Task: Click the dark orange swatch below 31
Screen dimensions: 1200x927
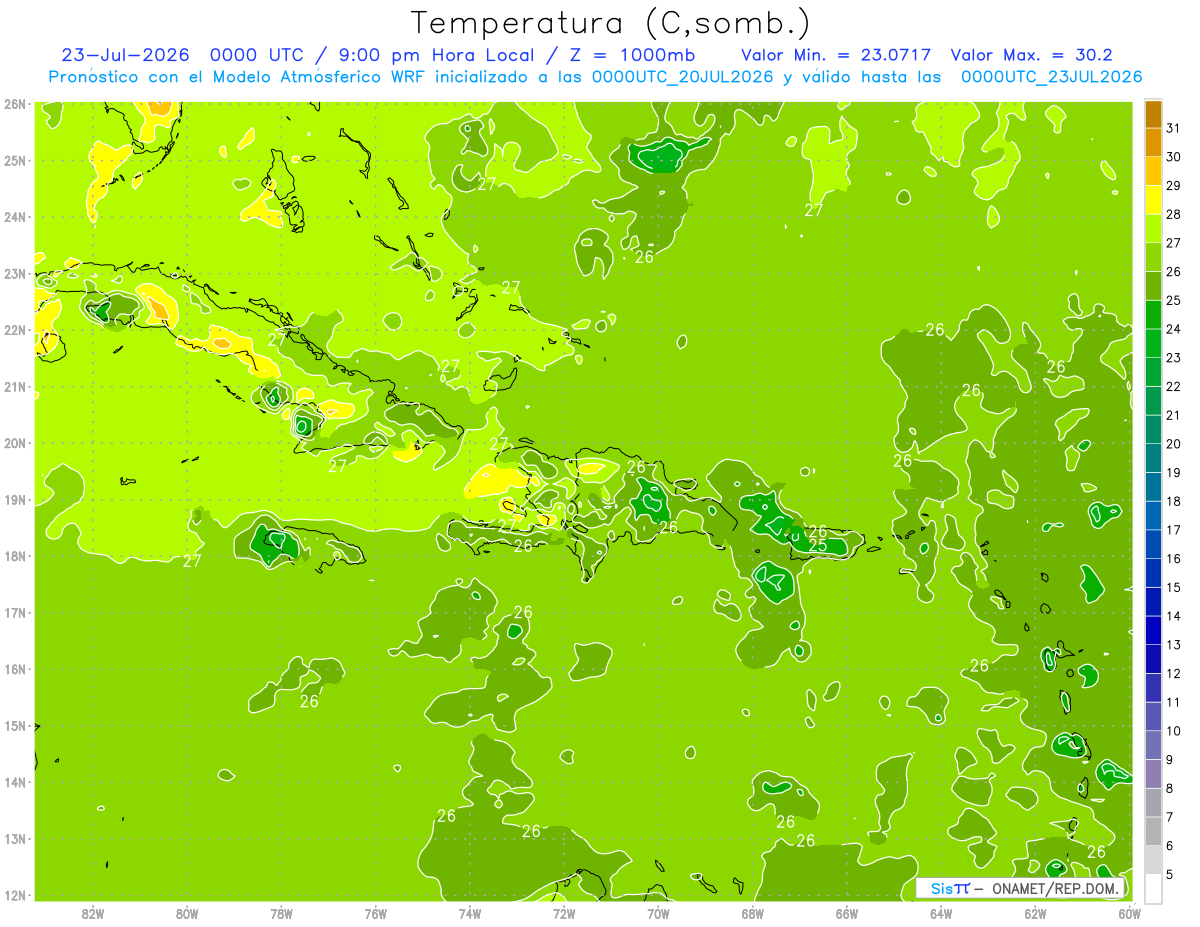Action: [1153, 143]
